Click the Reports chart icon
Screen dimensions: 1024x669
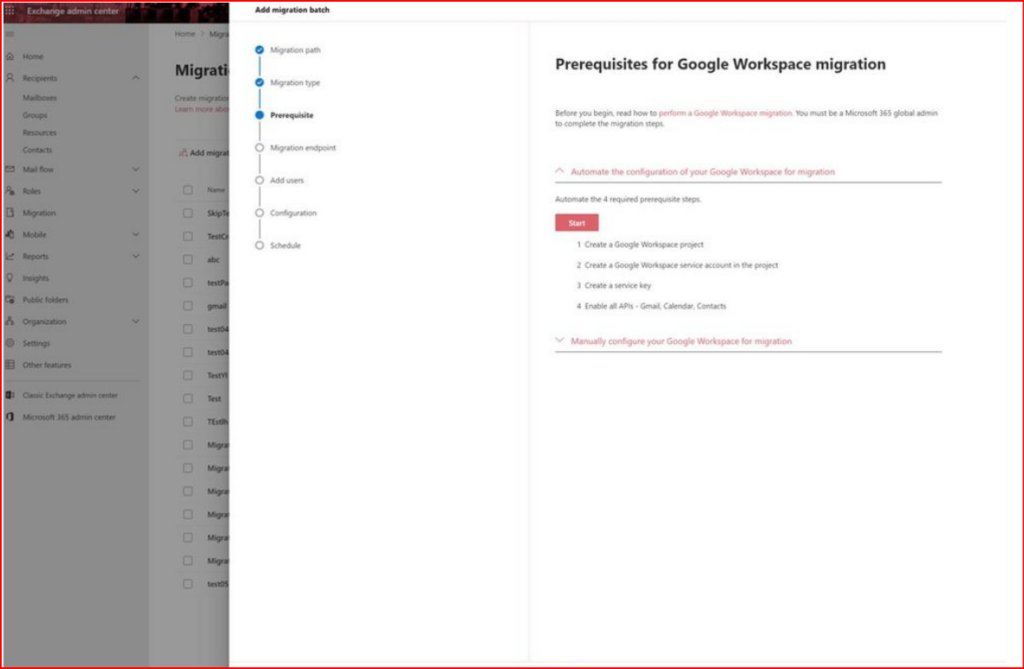[10, 256]
